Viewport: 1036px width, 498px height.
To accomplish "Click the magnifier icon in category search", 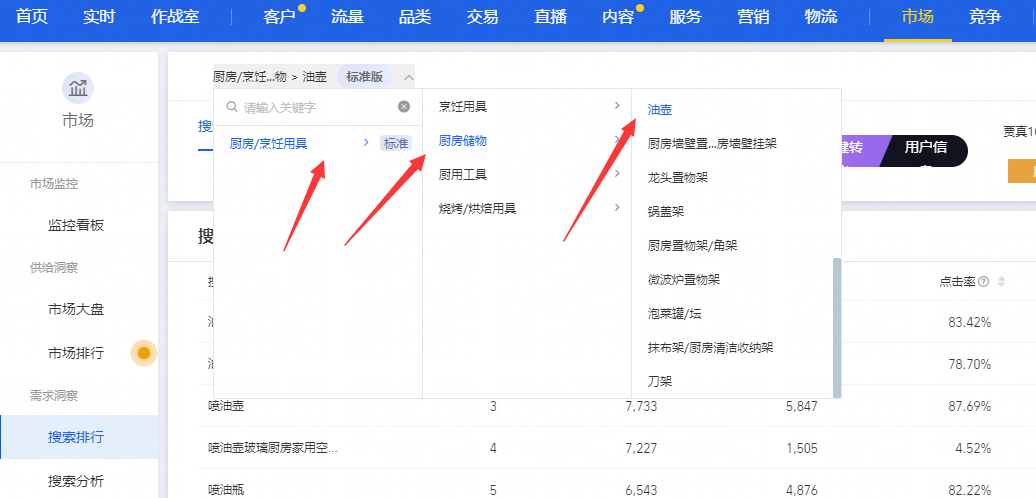I will [231, 107].
